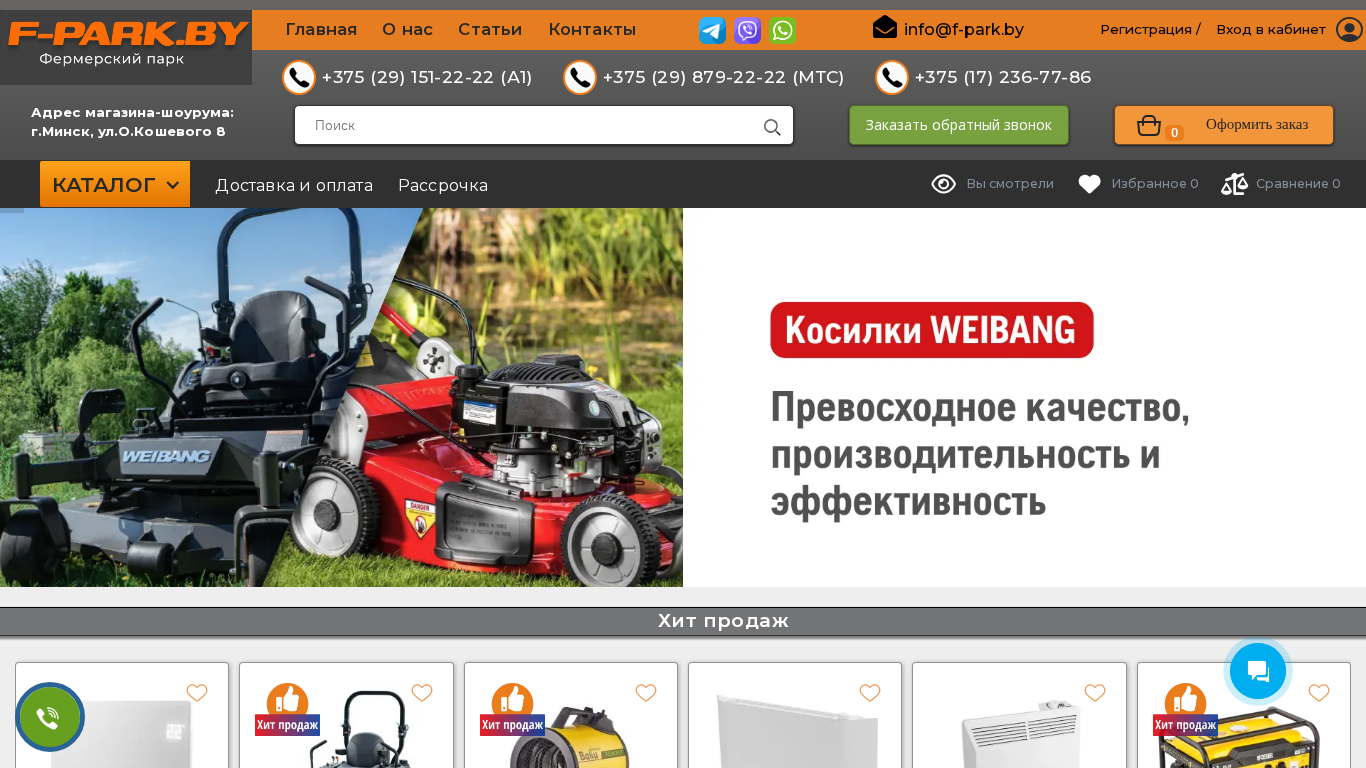Click Заказать обратный звонок button
This screenshot has width=1366, height=768.
pos(959,125)
